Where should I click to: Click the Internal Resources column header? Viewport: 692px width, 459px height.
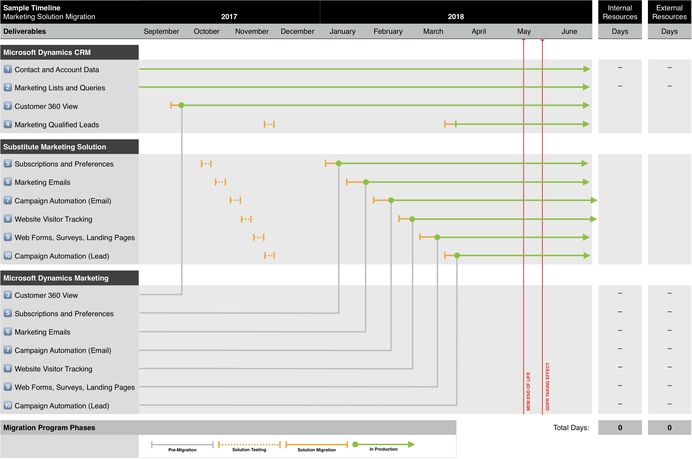click(x=620, y=12)
